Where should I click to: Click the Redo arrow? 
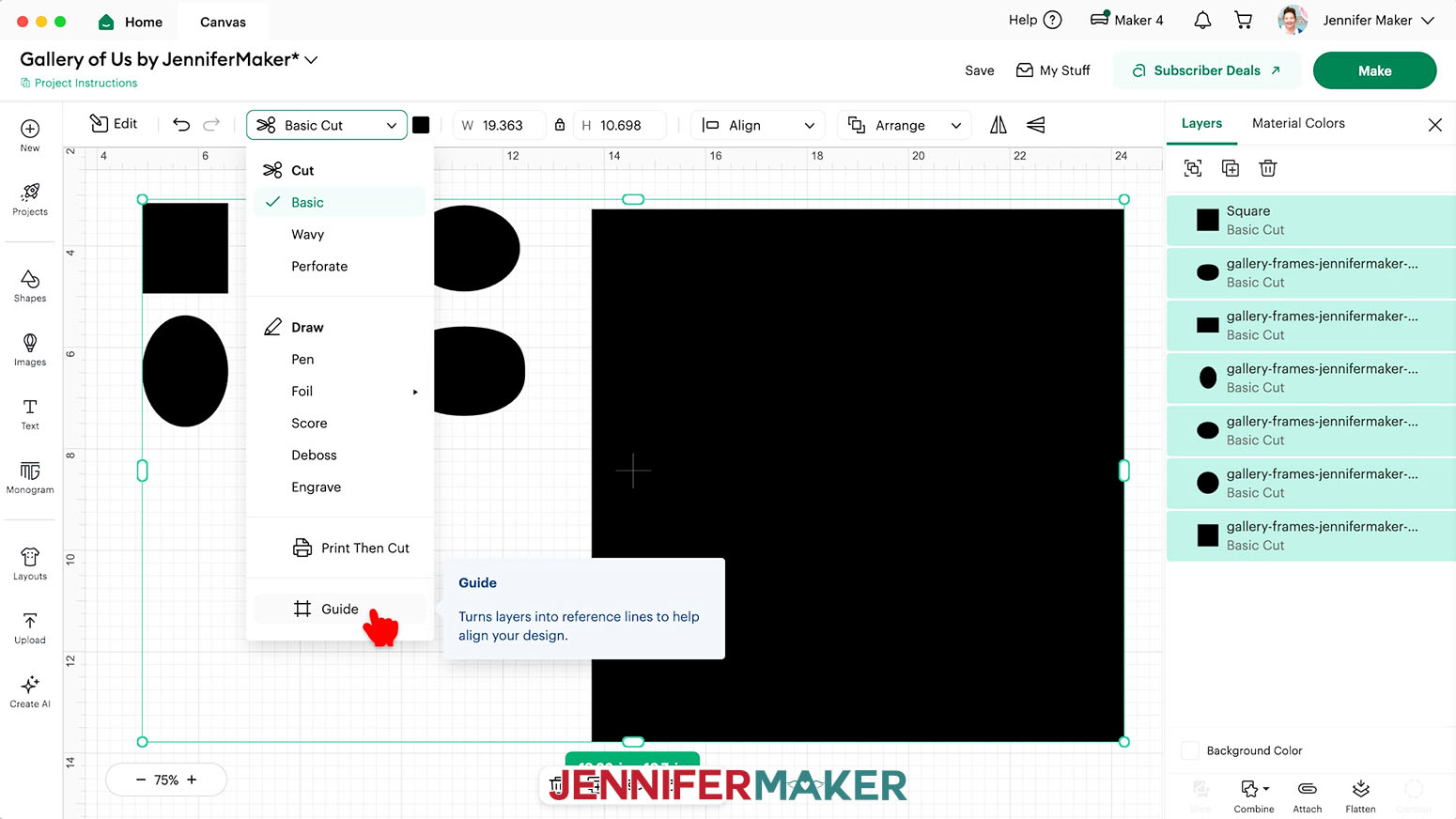211,125
